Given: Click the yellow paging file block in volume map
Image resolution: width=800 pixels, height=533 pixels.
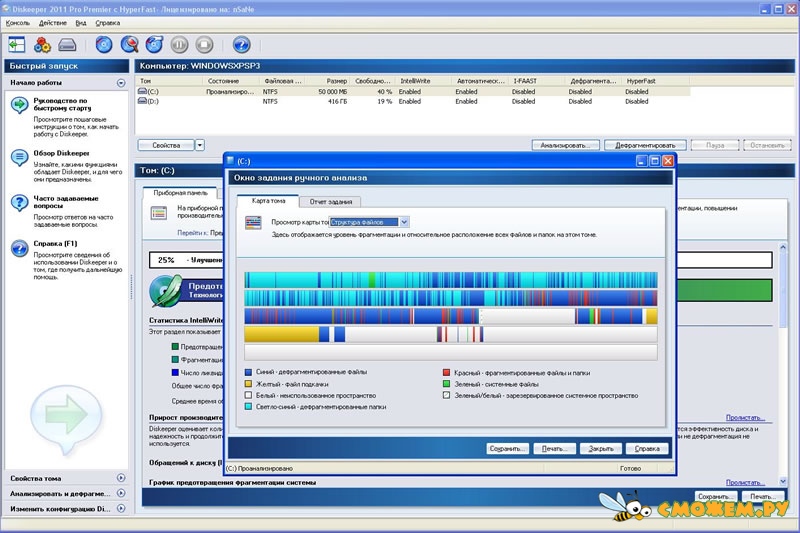Looking at the screenshot, I should click(x=282, y=334).
